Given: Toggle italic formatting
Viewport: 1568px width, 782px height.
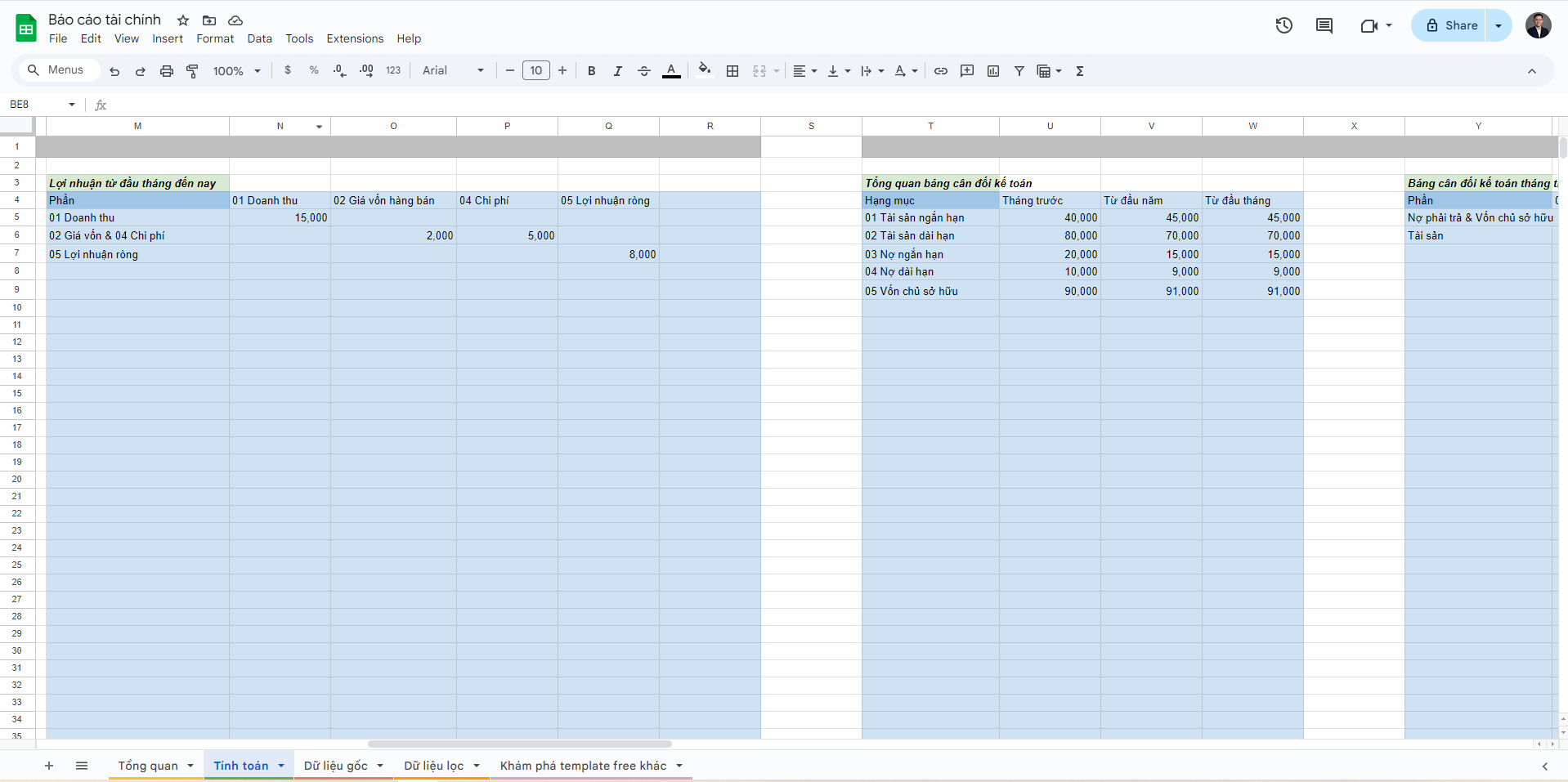Looking at the screenshot, I should point(617,71).
